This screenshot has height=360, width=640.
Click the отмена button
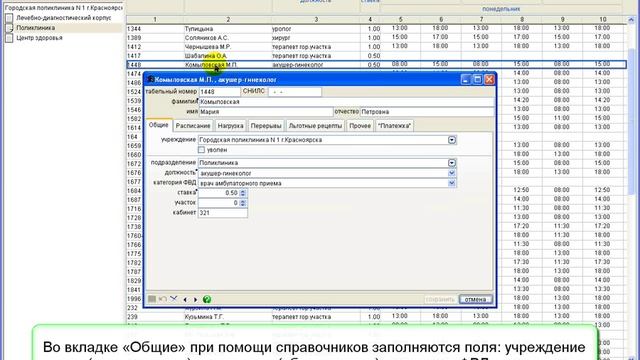476,299
